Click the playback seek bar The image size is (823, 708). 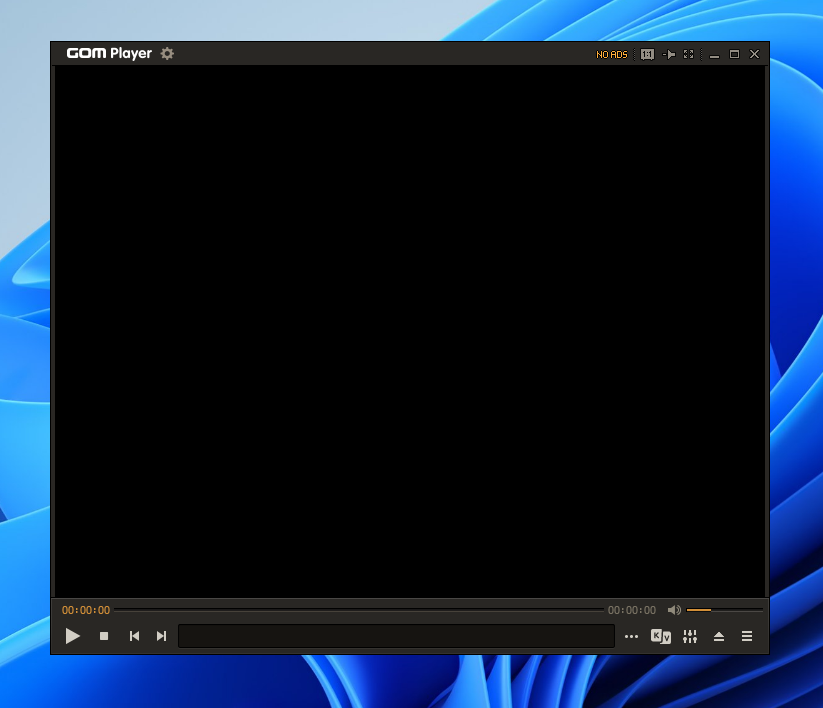(359, 610)
